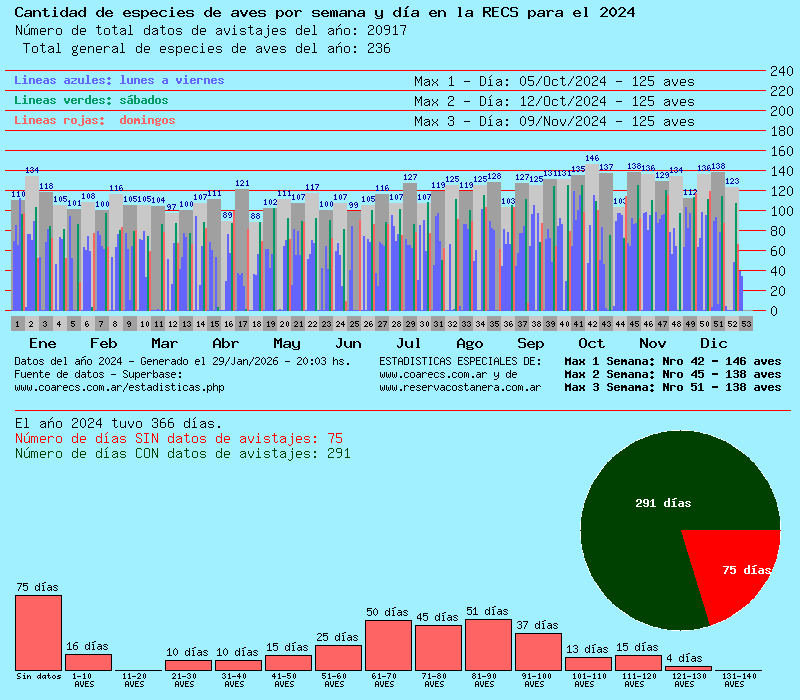The height and width of the screenshot is (700, 800).
Task: Click the Sin datos histogram bar
Action: 38,632
